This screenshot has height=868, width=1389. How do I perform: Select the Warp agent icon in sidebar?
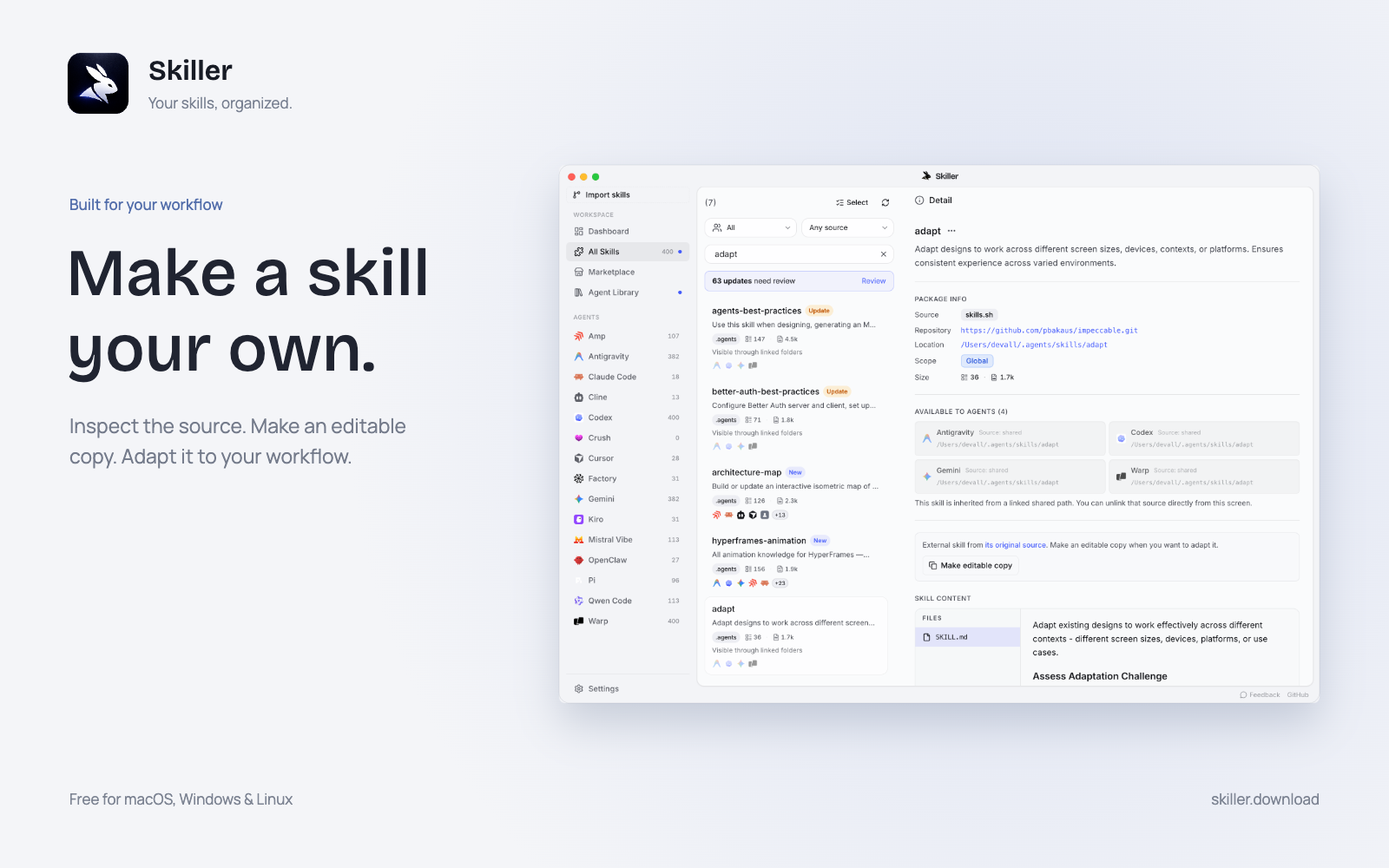pyautogui.click(x=579, y=621)
